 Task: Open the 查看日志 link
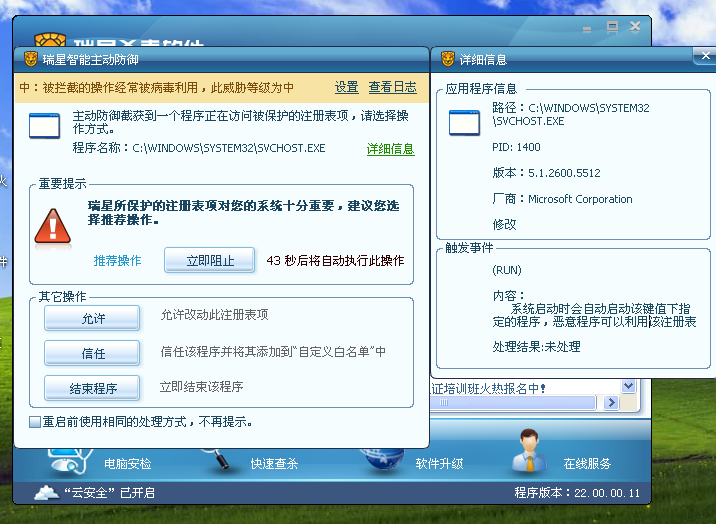[393, 87]
